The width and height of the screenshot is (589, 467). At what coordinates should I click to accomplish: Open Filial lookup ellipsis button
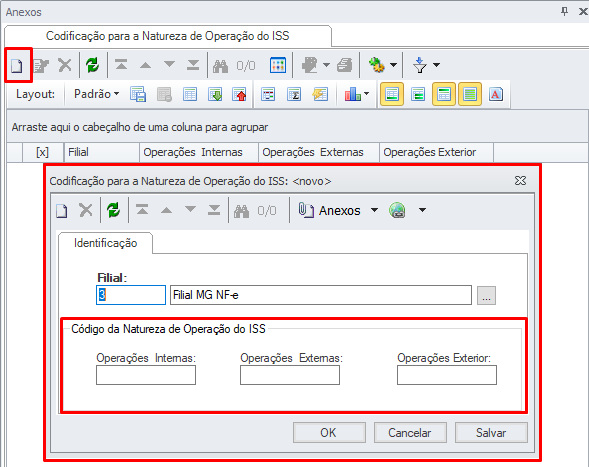(x=486, y=295)
